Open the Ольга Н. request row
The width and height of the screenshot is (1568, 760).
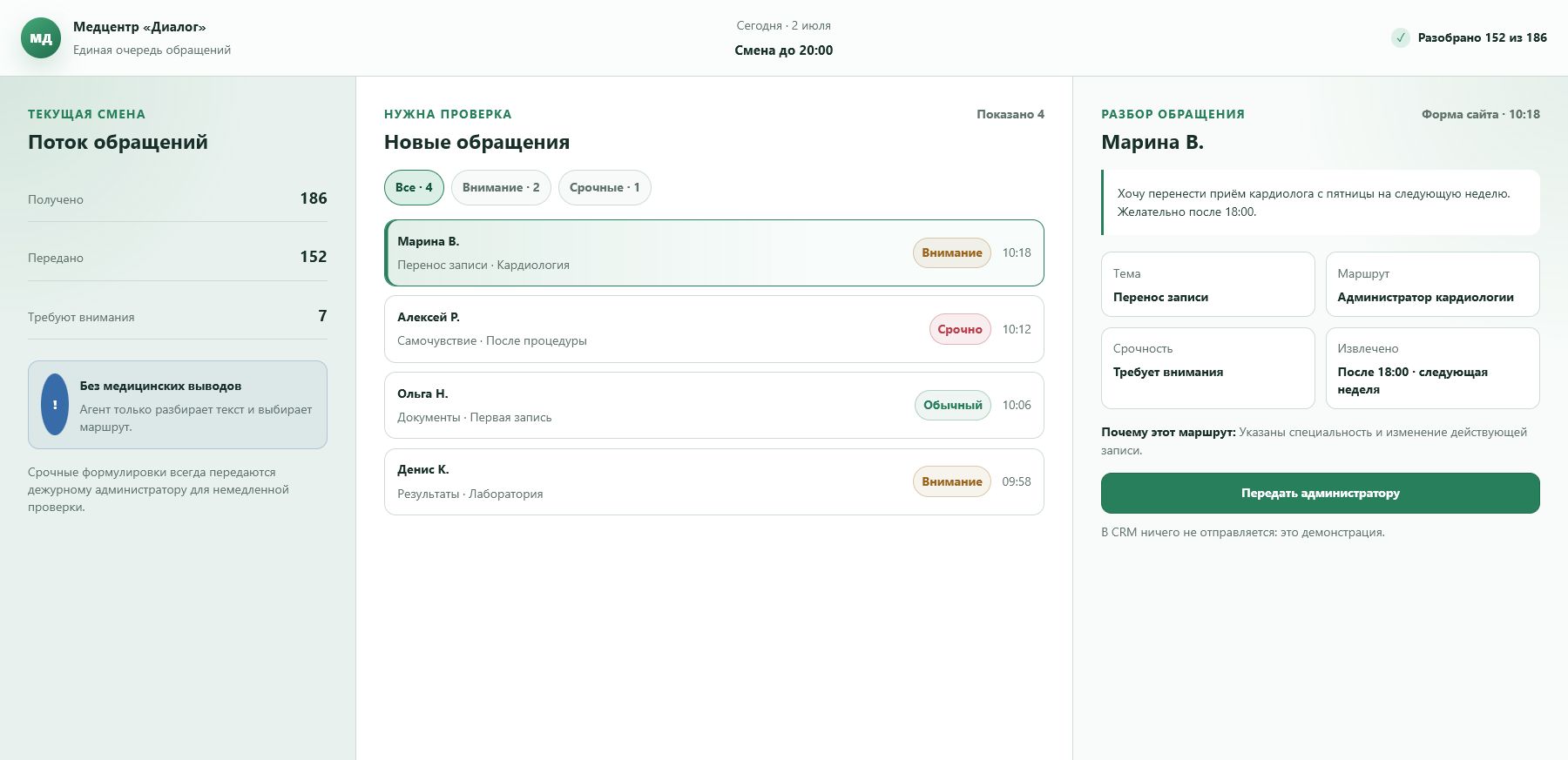[x=714, y=405]
